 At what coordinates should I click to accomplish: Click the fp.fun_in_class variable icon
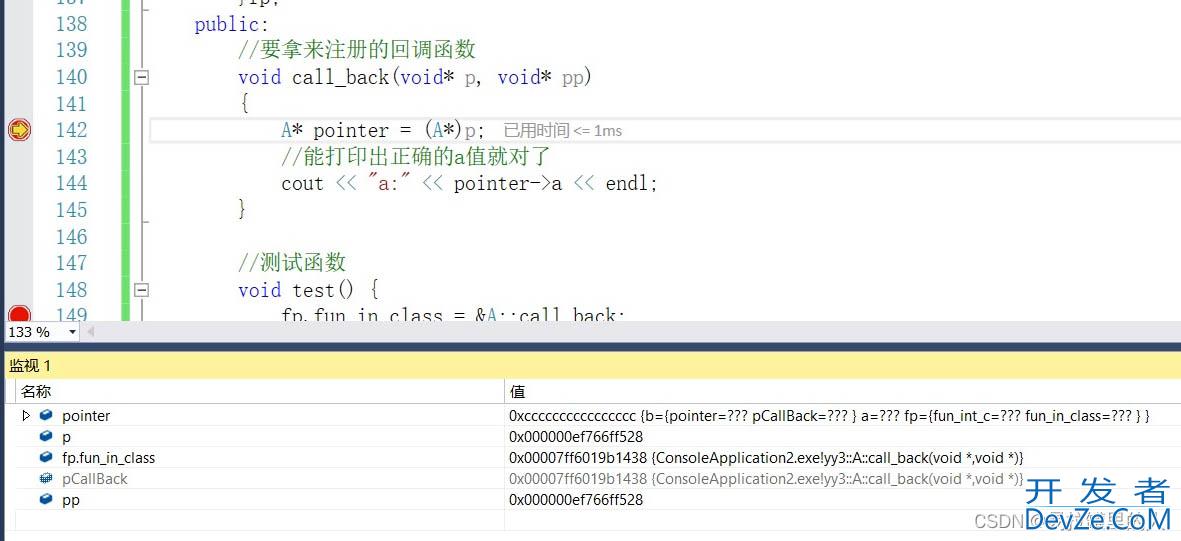point(46,457)
